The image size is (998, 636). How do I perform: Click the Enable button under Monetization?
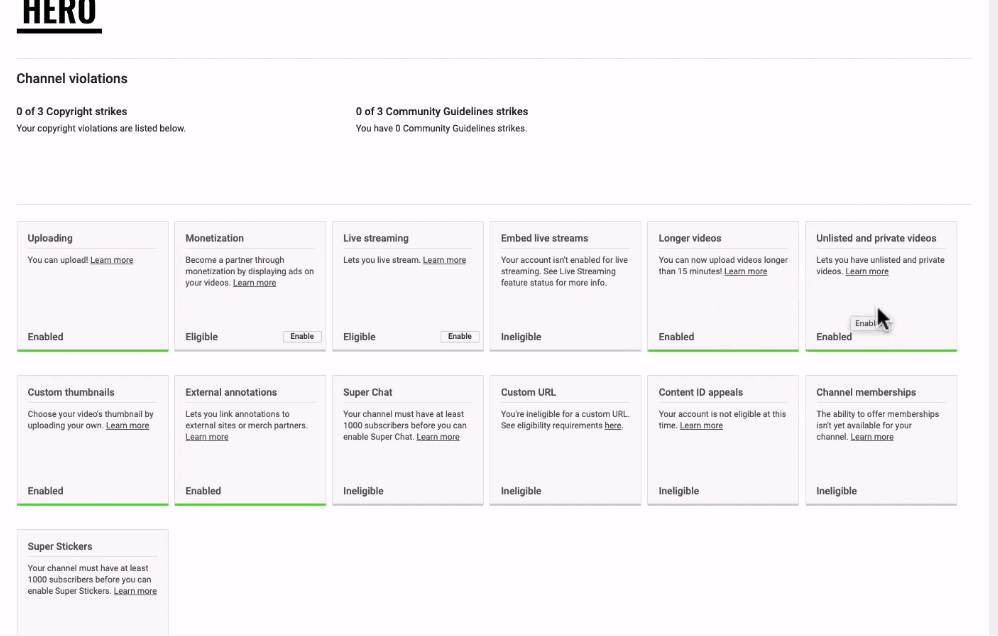302,336
